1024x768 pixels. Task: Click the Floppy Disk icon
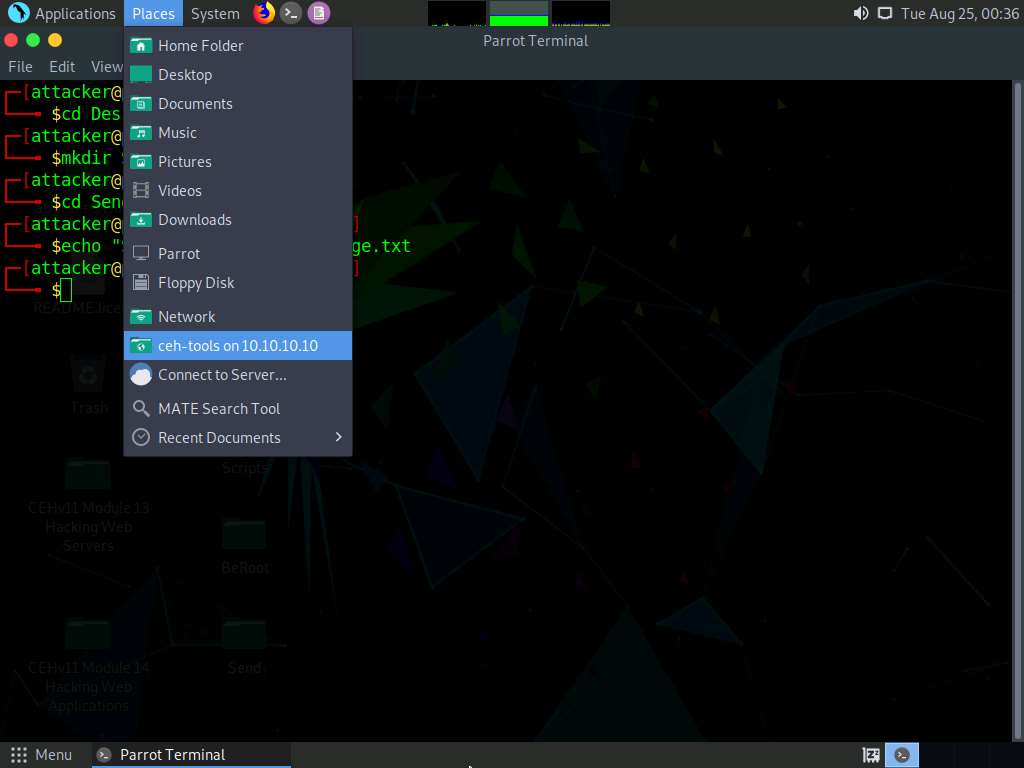click(141, 283)
